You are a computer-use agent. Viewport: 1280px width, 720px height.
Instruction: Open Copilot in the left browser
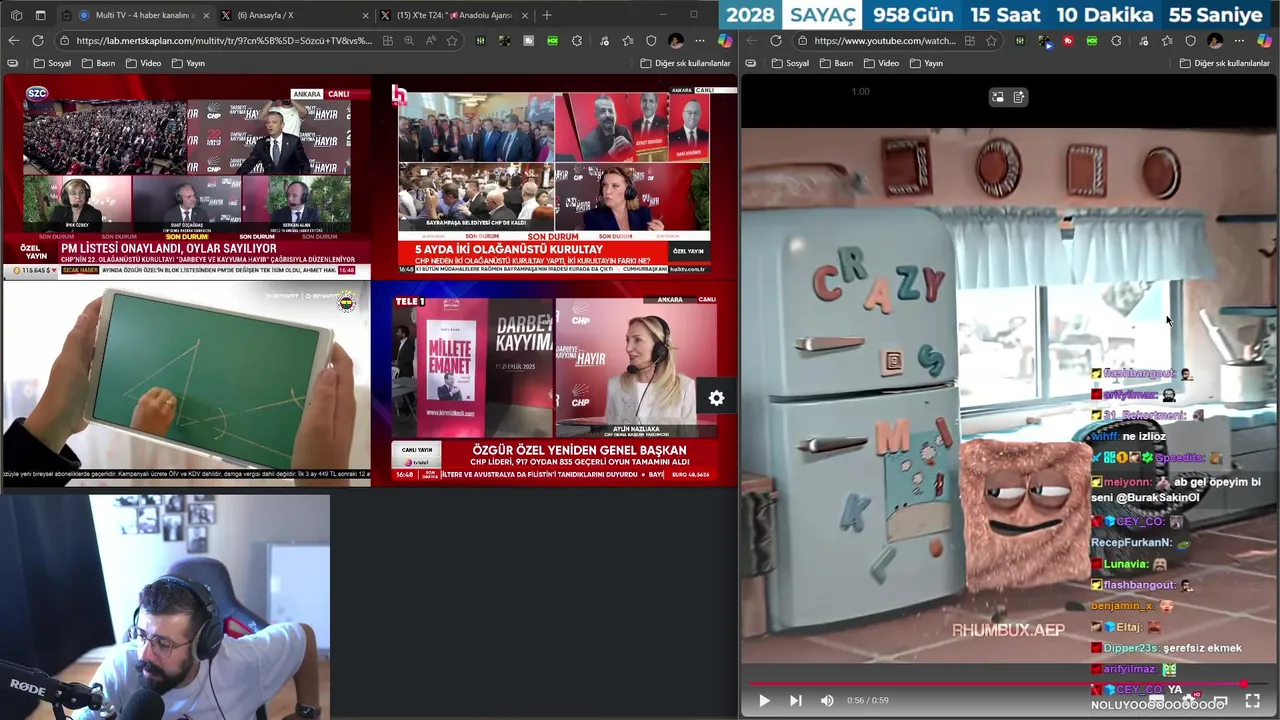pos(725,41)
